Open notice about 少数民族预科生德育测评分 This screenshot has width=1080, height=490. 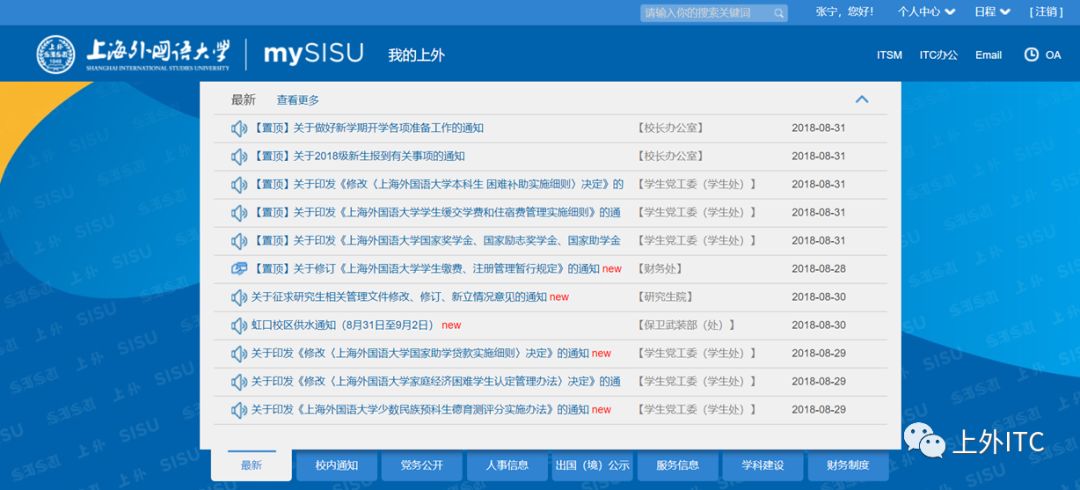pos(420,410)
